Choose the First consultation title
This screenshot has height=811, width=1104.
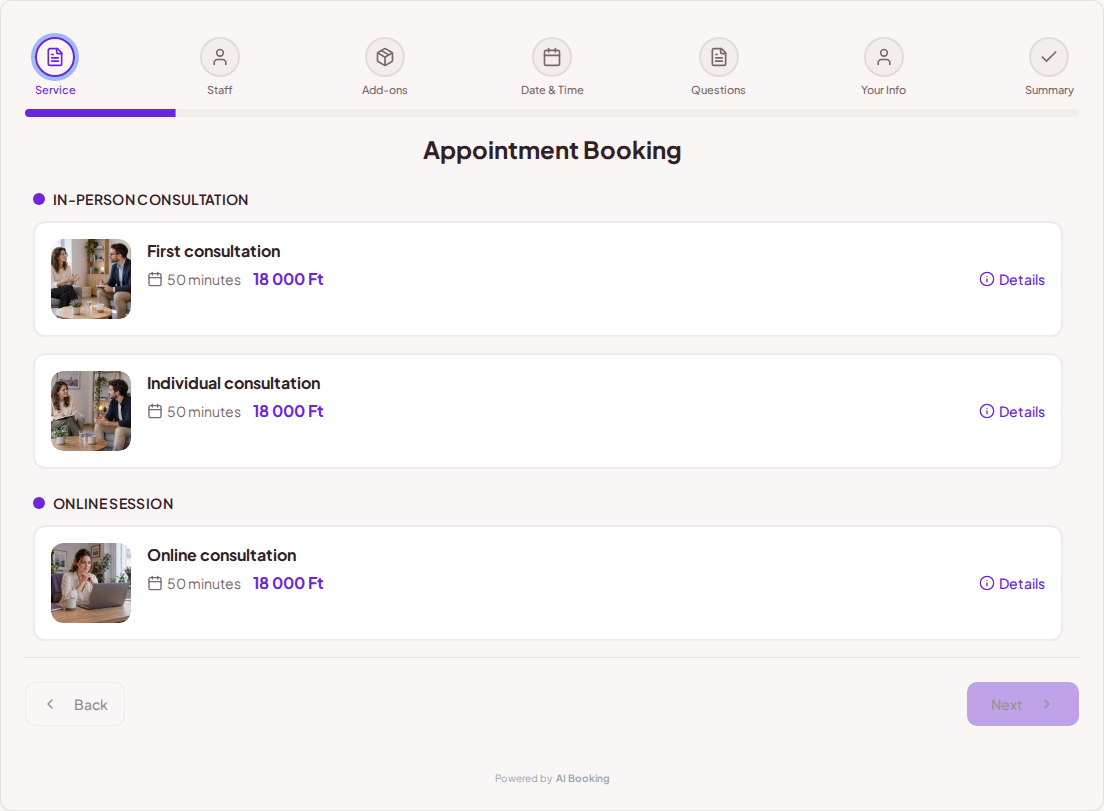[x=213, y=251]
